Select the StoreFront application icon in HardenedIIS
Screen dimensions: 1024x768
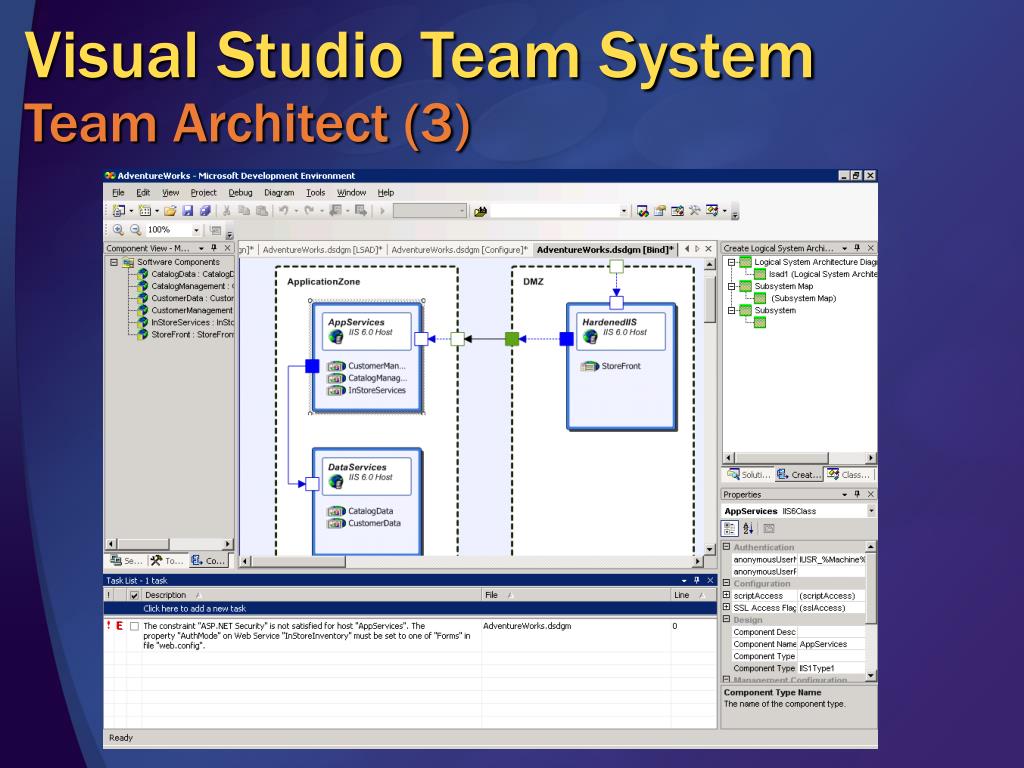pos(589,366)
